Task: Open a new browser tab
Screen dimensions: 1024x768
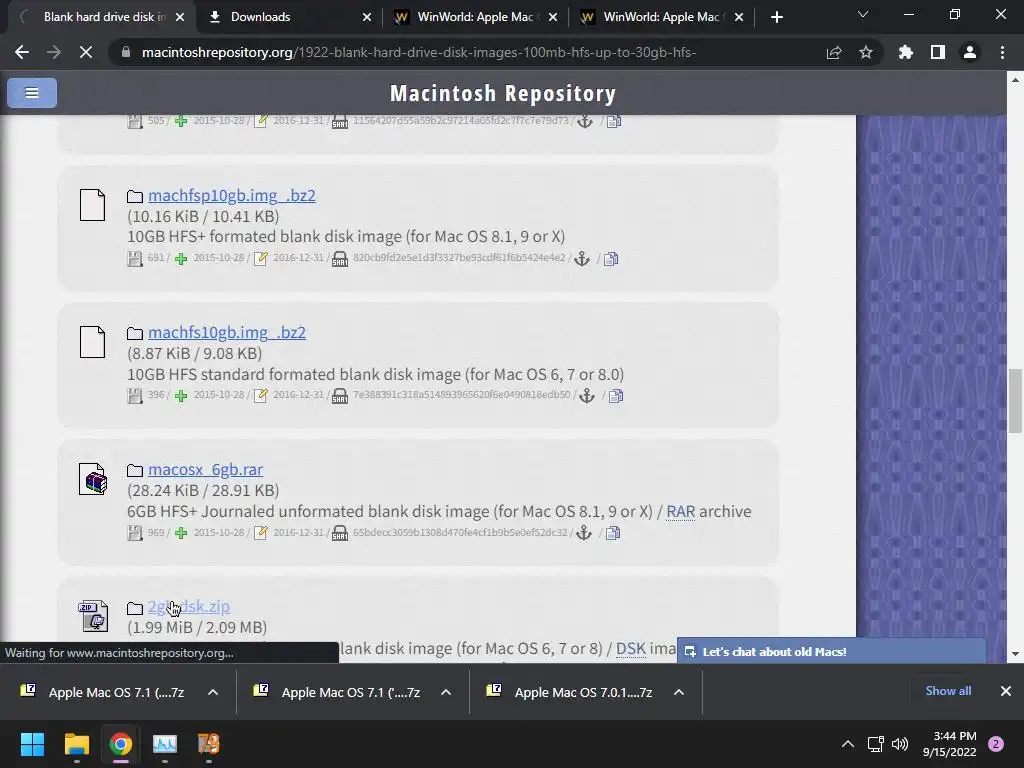Action: [x=776, y=17]
